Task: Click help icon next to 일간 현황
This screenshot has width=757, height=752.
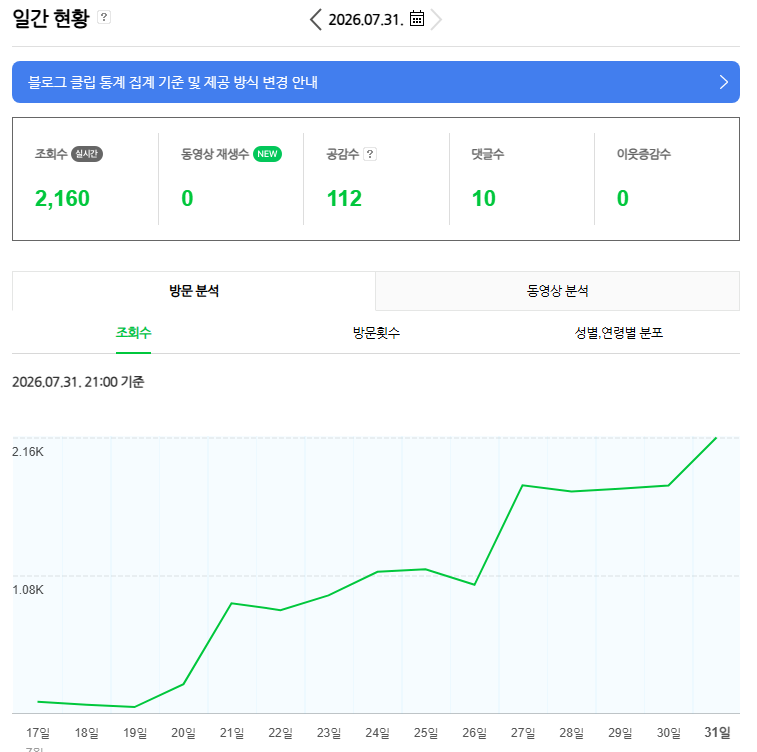Action: [x=104, y=17]
